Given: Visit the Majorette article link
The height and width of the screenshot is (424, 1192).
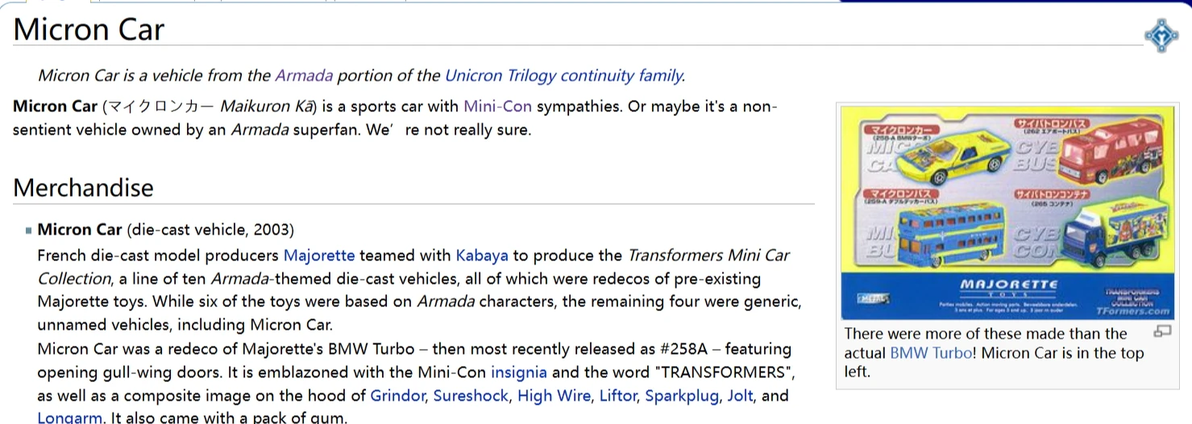Looking at the screenshot, I should click(x=319, y=255).
